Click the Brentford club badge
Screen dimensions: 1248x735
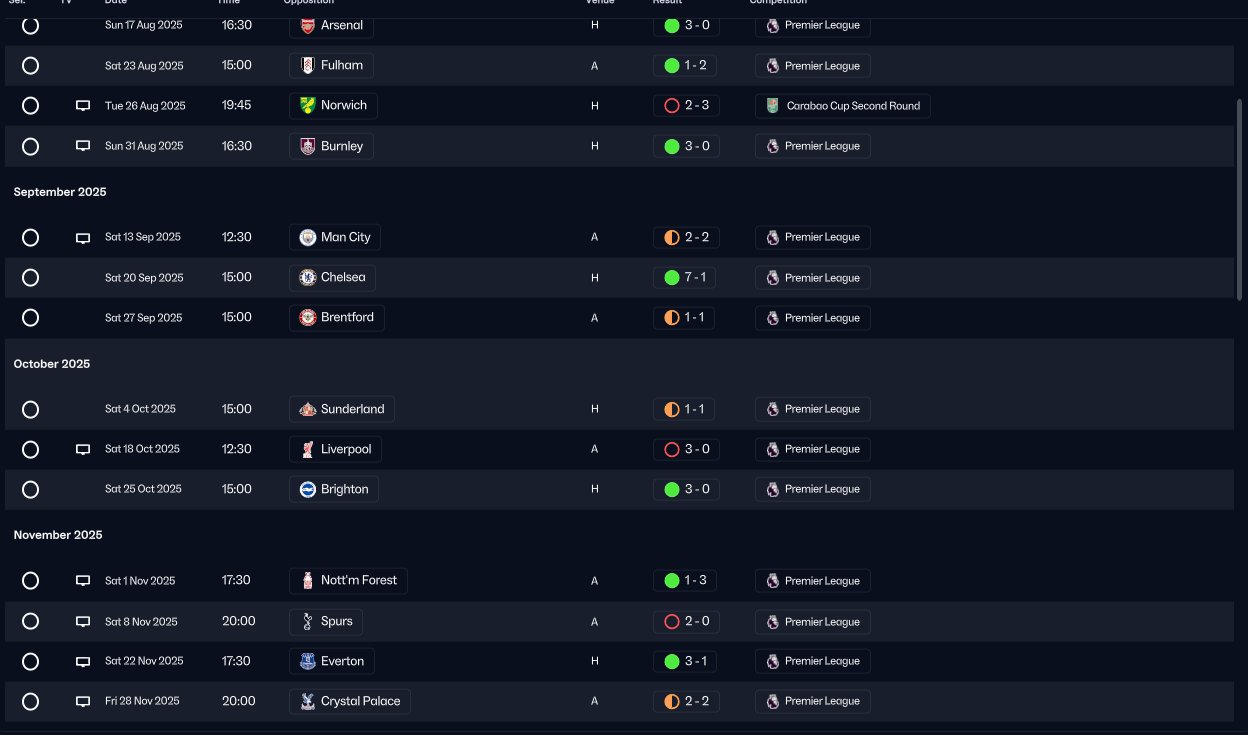[x=308, y=318]
